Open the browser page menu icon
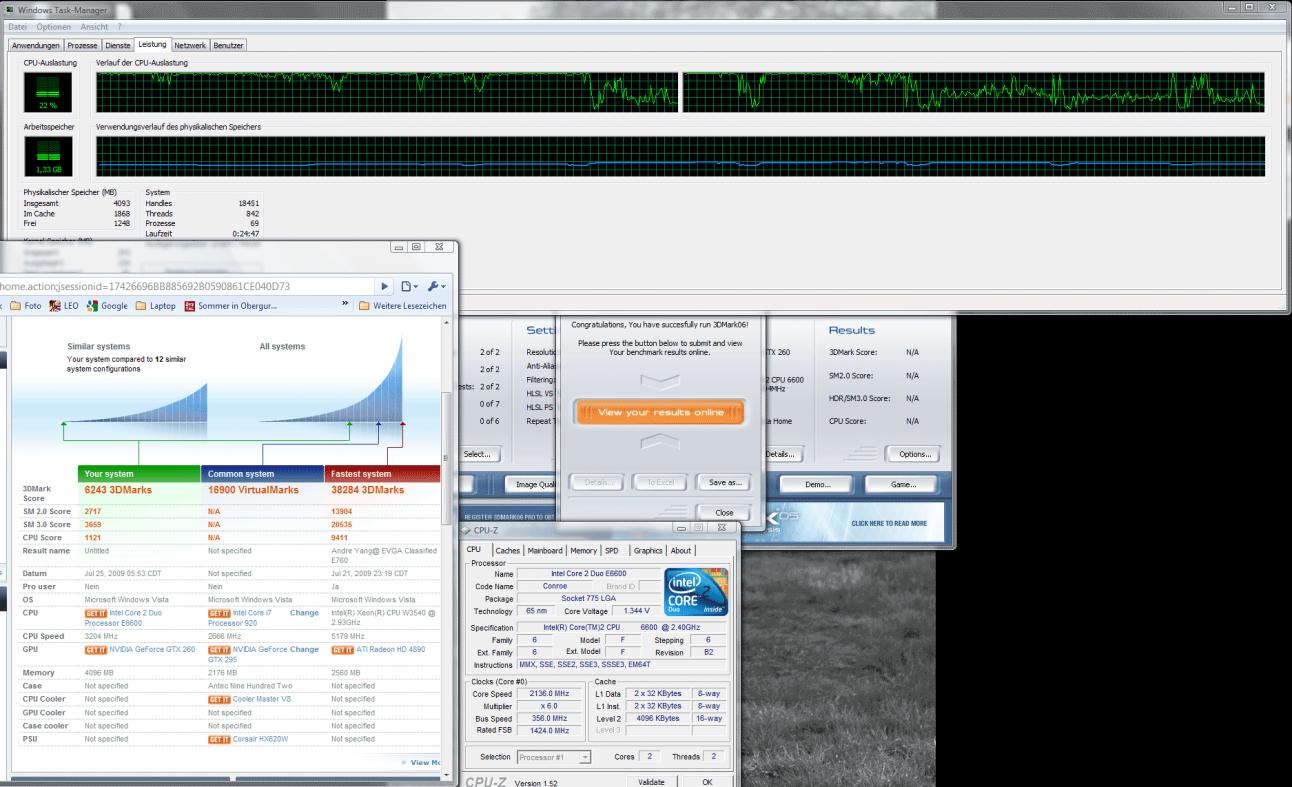Image resolution: width=1292 pixels, height=787 pixels. tap(411, 286)
